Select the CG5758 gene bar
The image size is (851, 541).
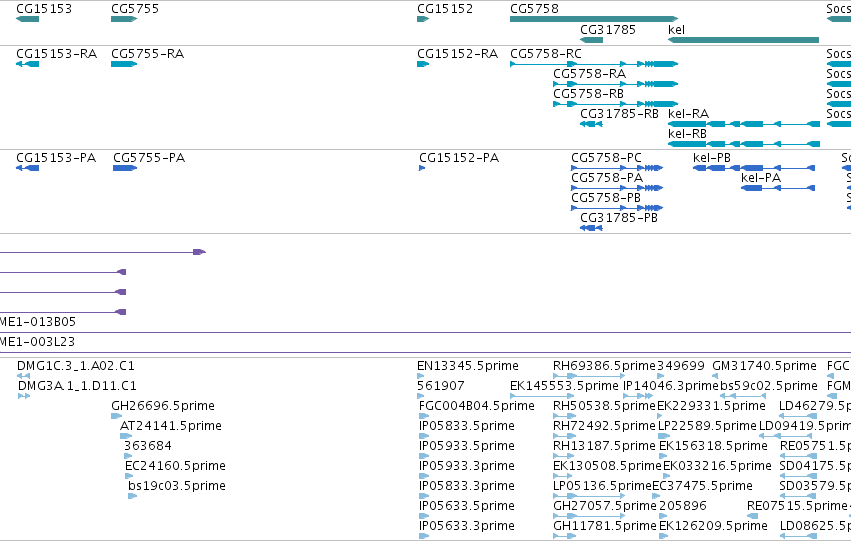point(594,19)
